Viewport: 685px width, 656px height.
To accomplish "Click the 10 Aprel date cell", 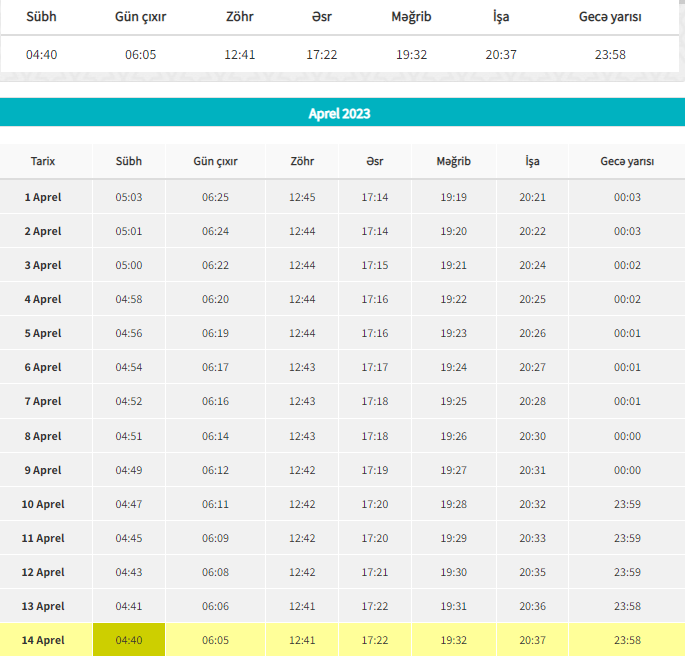I will [43, 504].
